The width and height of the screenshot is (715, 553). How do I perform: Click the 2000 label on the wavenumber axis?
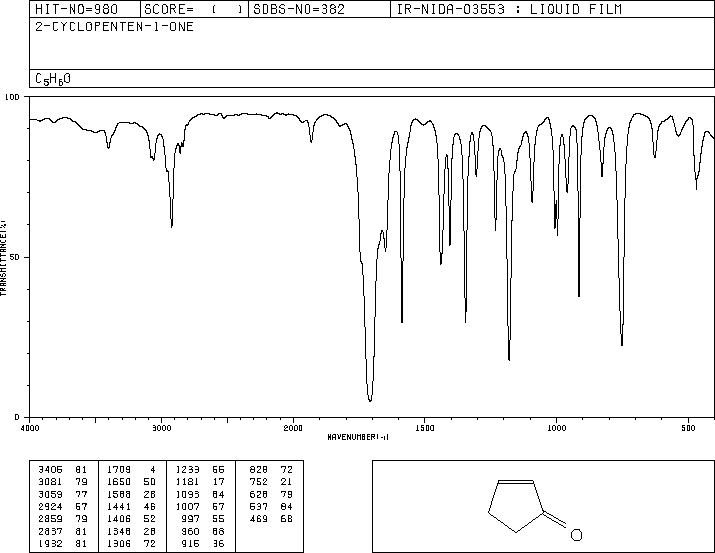293,428
